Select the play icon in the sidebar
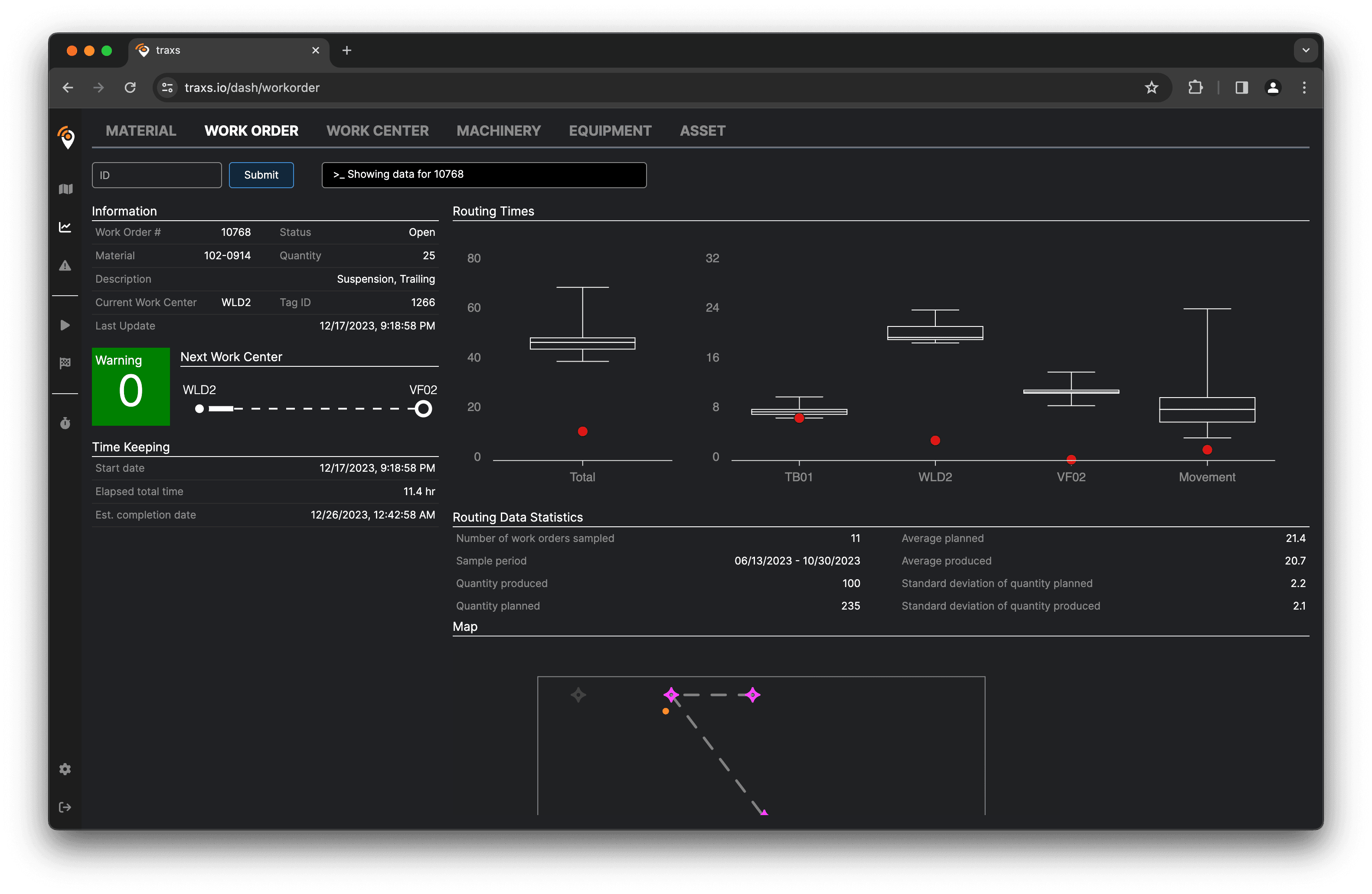 point(65,325)
